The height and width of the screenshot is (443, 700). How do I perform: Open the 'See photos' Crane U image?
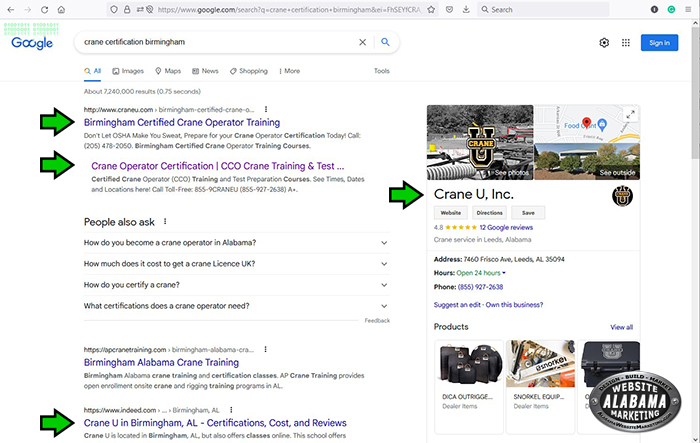click(480, 142)
